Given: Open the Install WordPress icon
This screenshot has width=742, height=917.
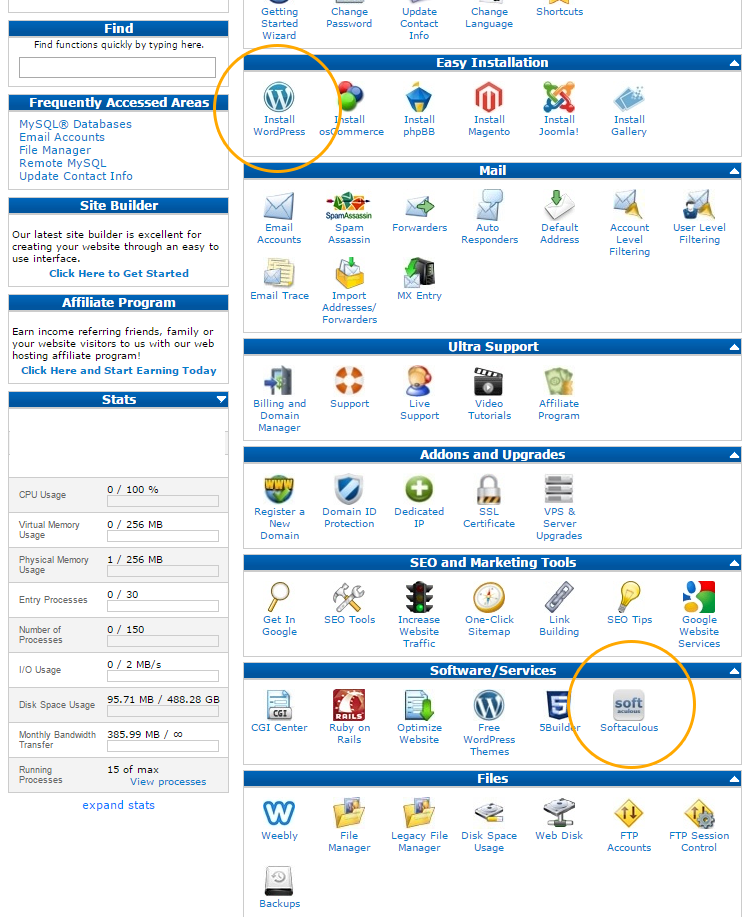Looking at the screenshot, I should point(279,97).
